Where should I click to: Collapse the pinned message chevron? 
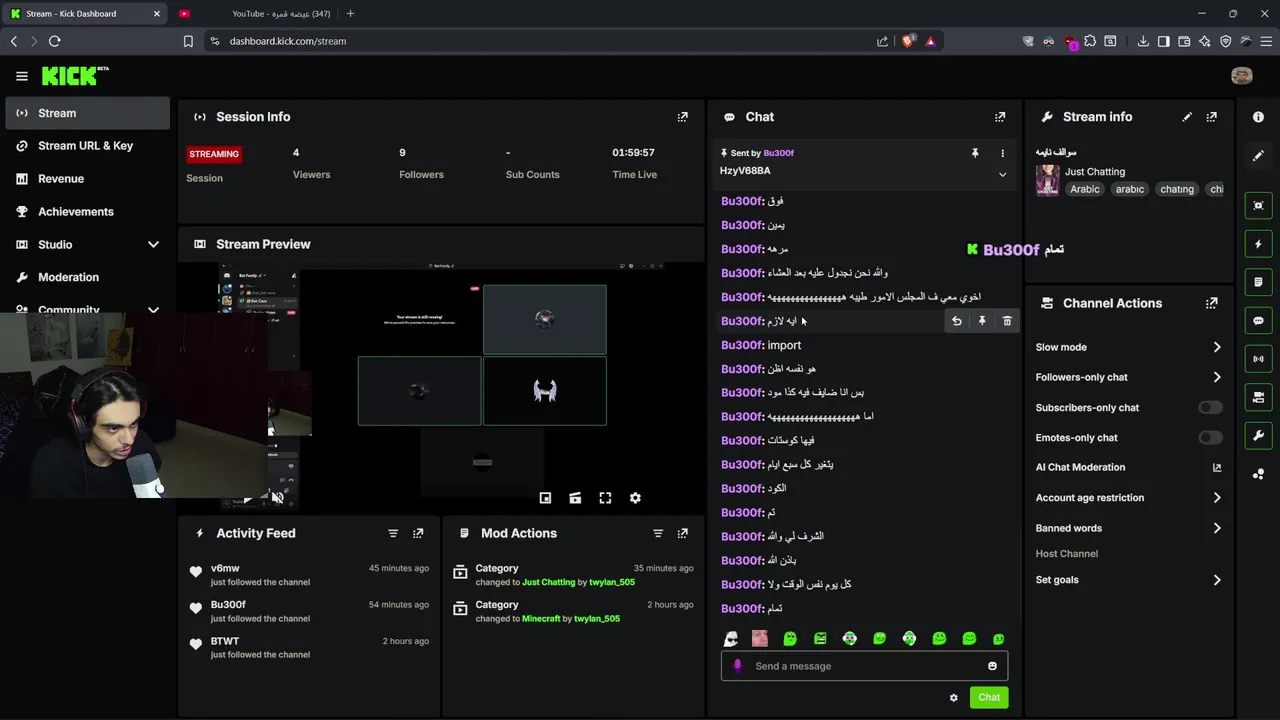1002,175
